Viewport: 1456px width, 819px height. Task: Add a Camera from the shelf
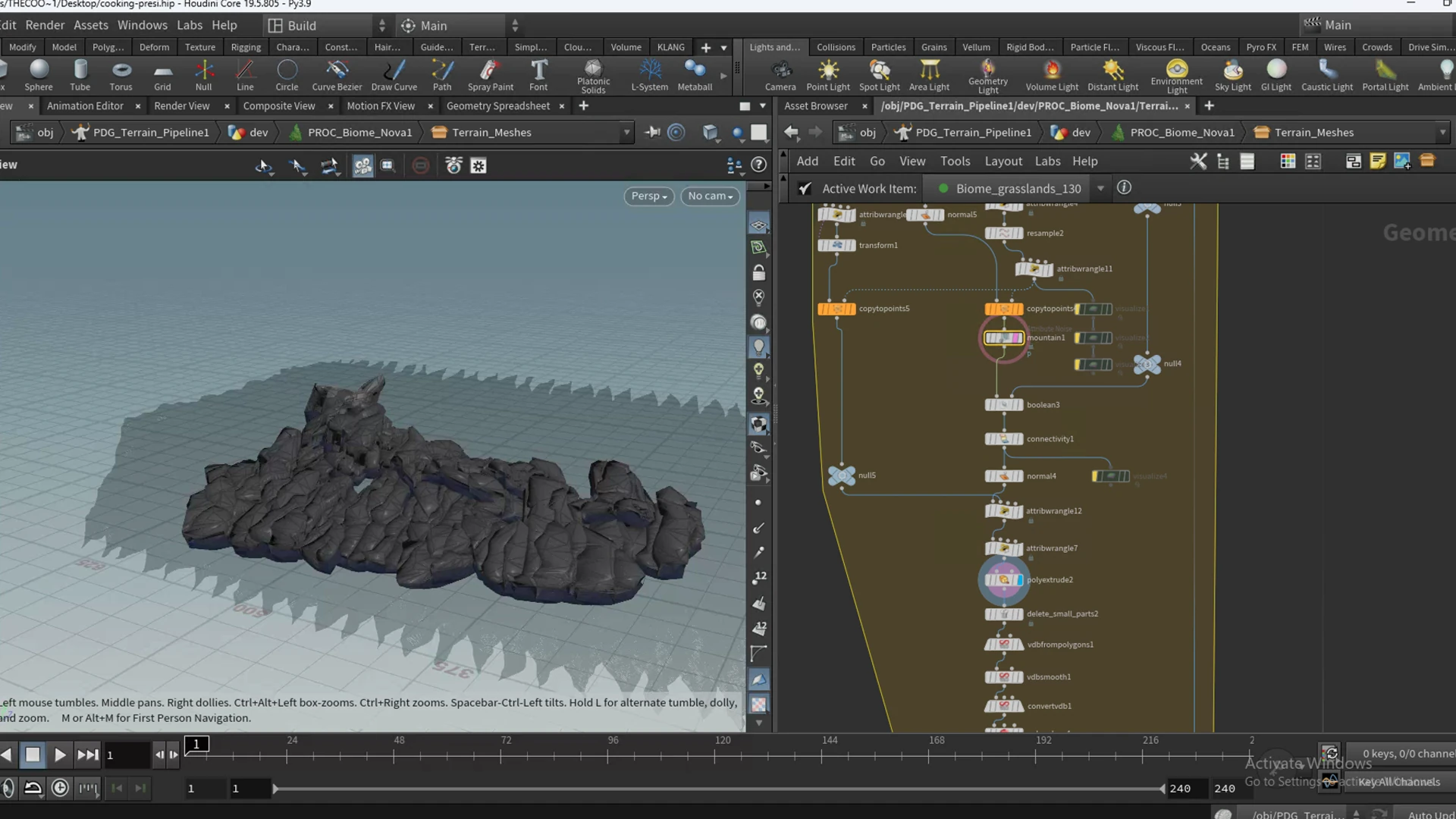(780, 76)
